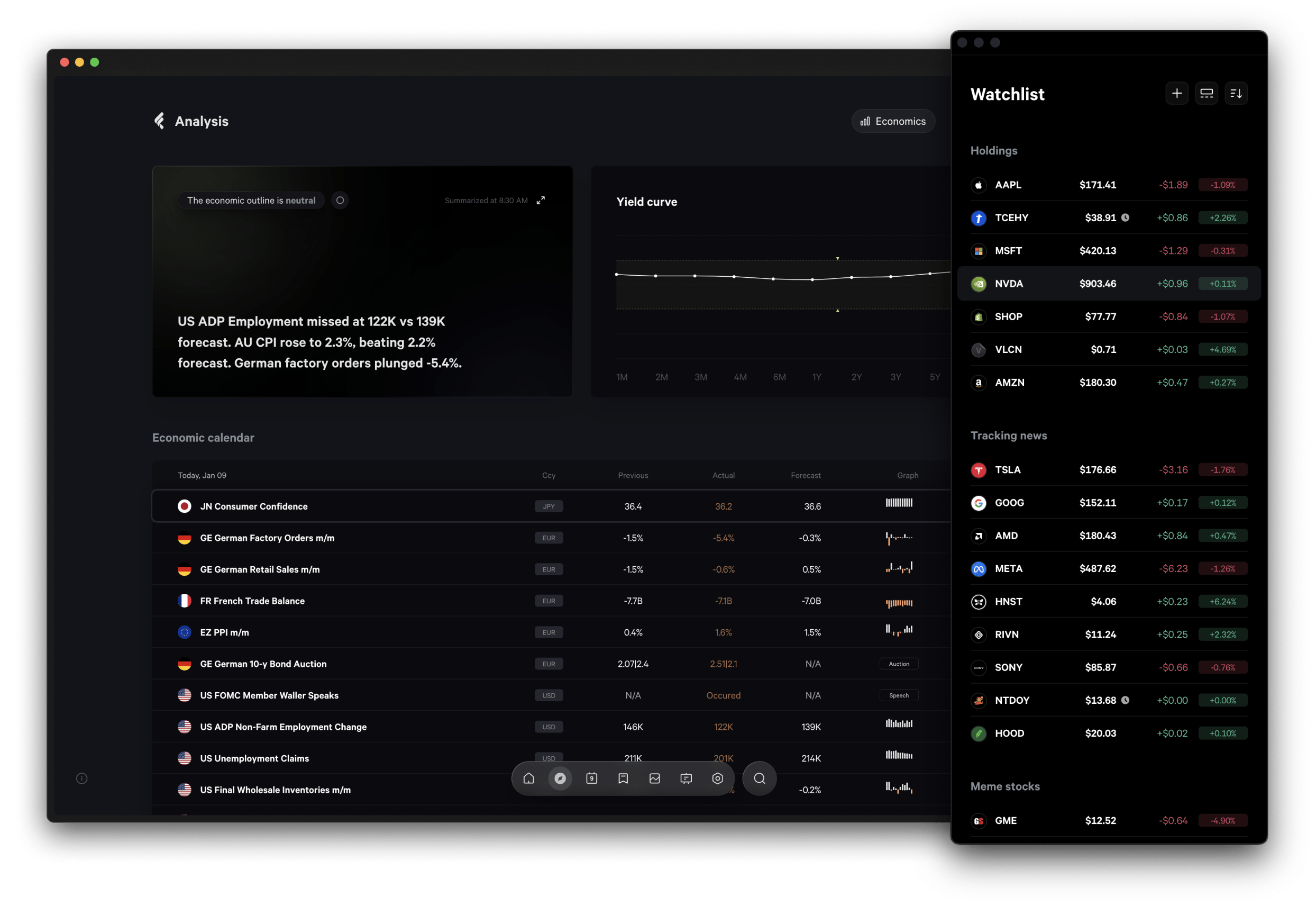Click the Speech button in the FOMC Waller row

899,695
